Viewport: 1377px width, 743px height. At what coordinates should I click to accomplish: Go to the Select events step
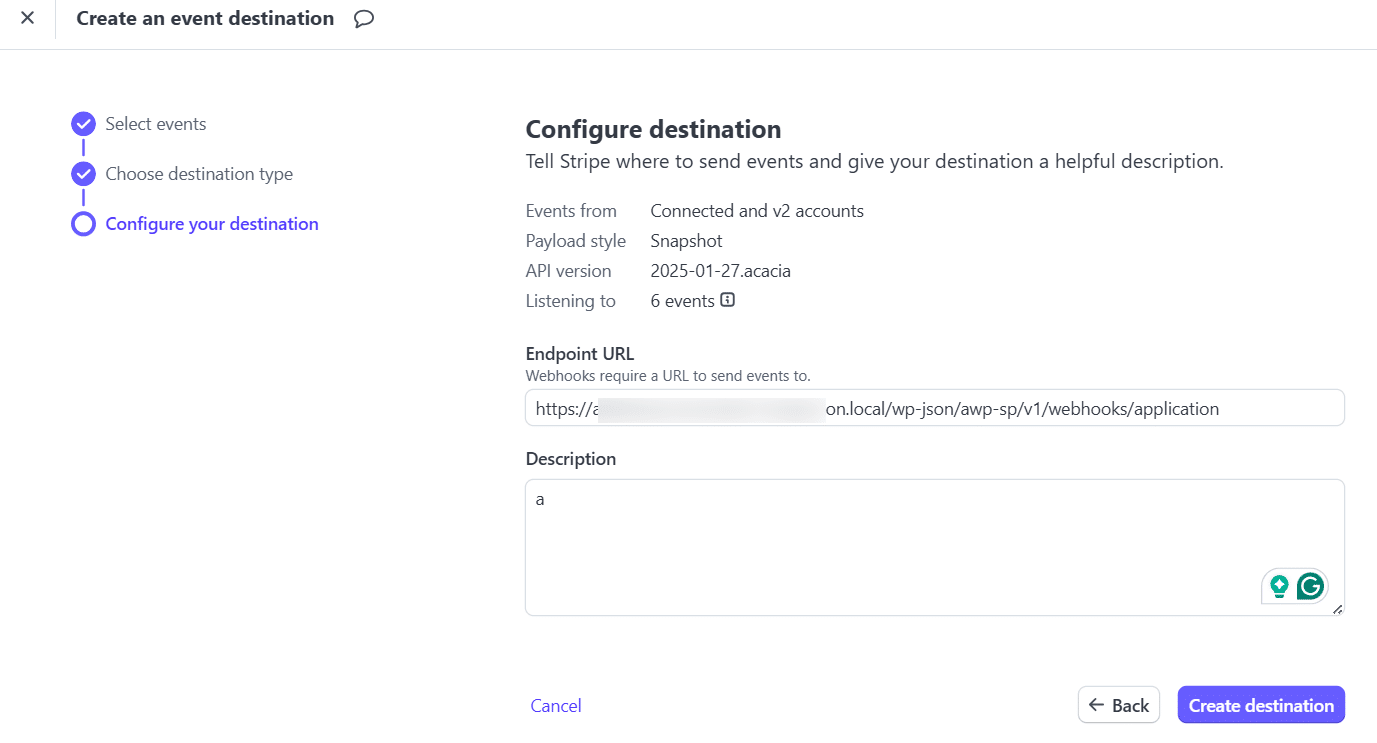click(156, 124)
